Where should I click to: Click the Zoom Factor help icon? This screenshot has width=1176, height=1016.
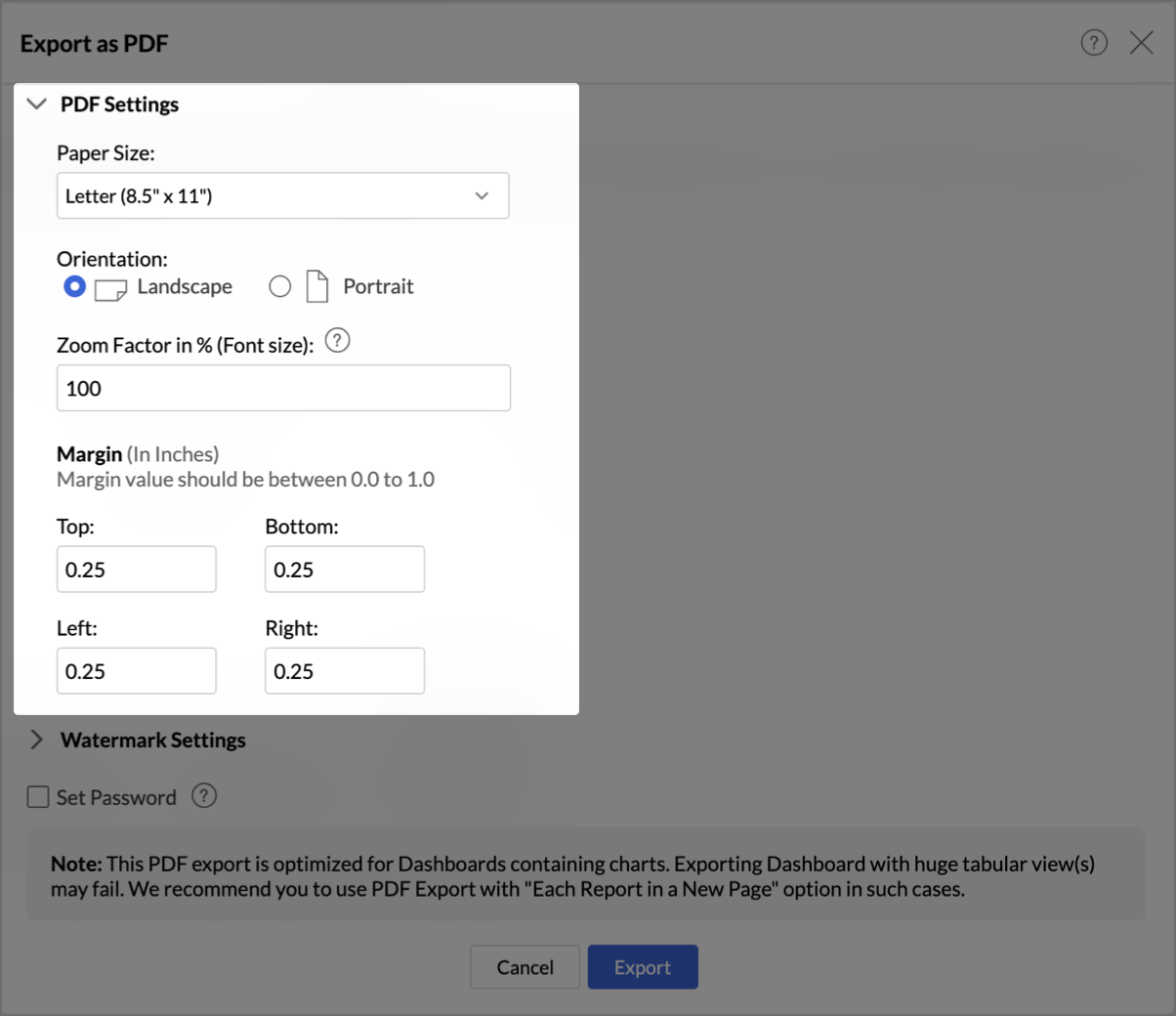[x=337, y=341]
